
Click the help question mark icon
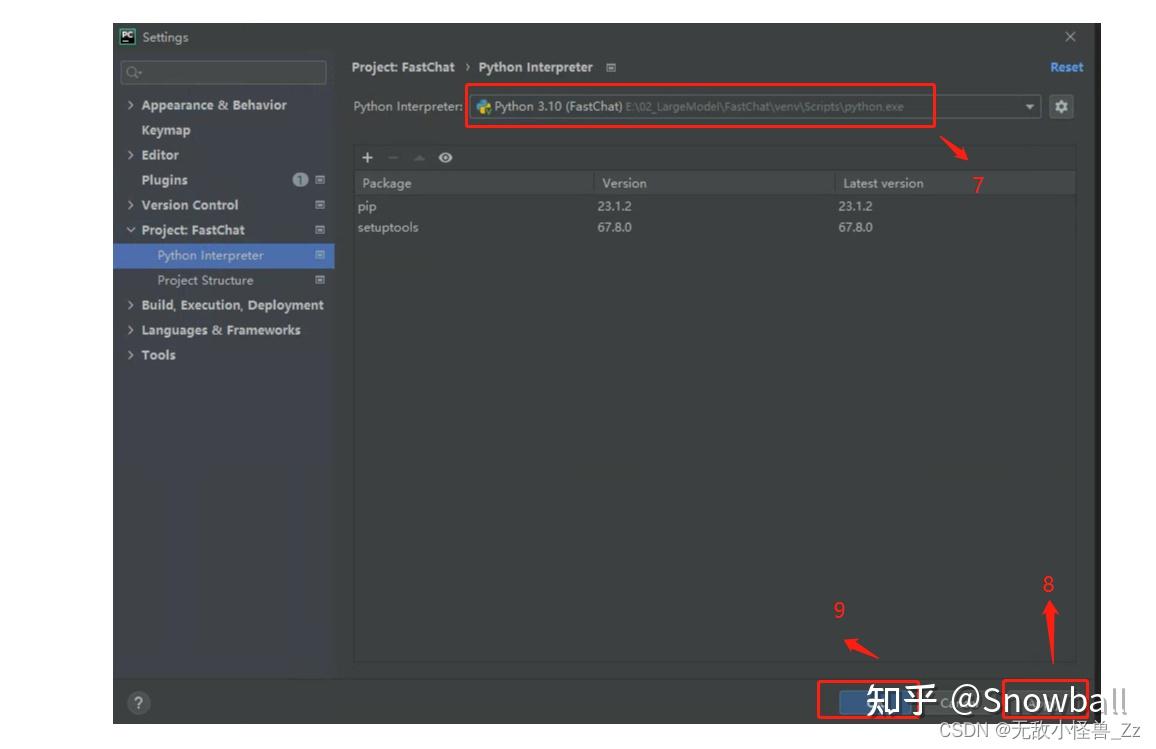137,703
